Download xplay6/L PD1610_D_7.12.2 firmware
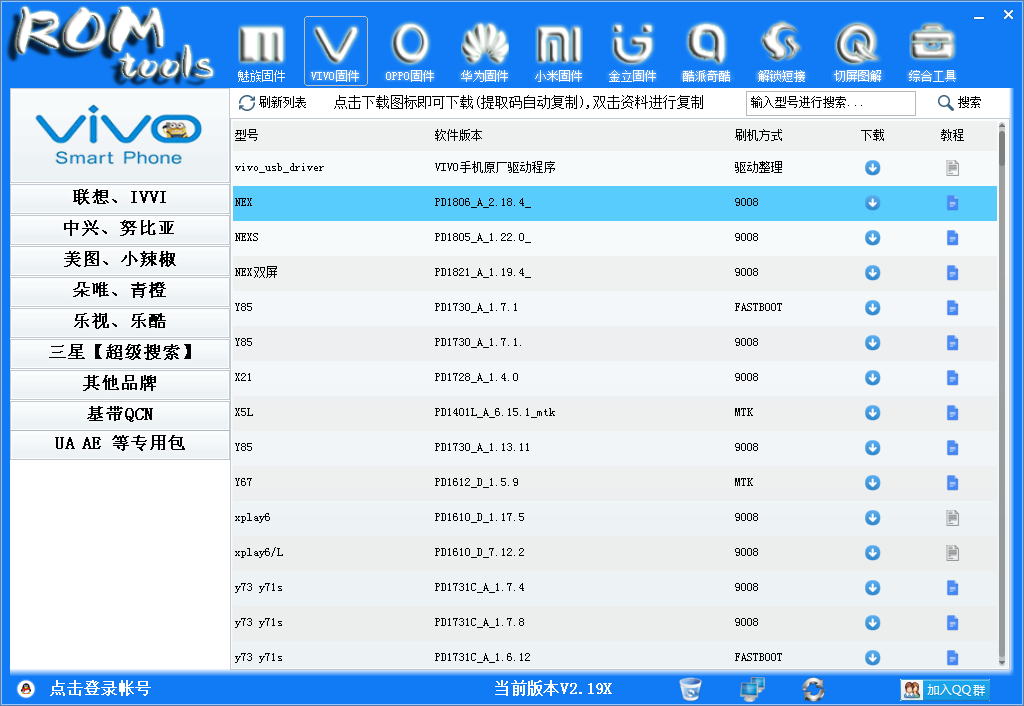Viewport: 1024px width, 706px height. pyautogui.click(x=872, y=553)
